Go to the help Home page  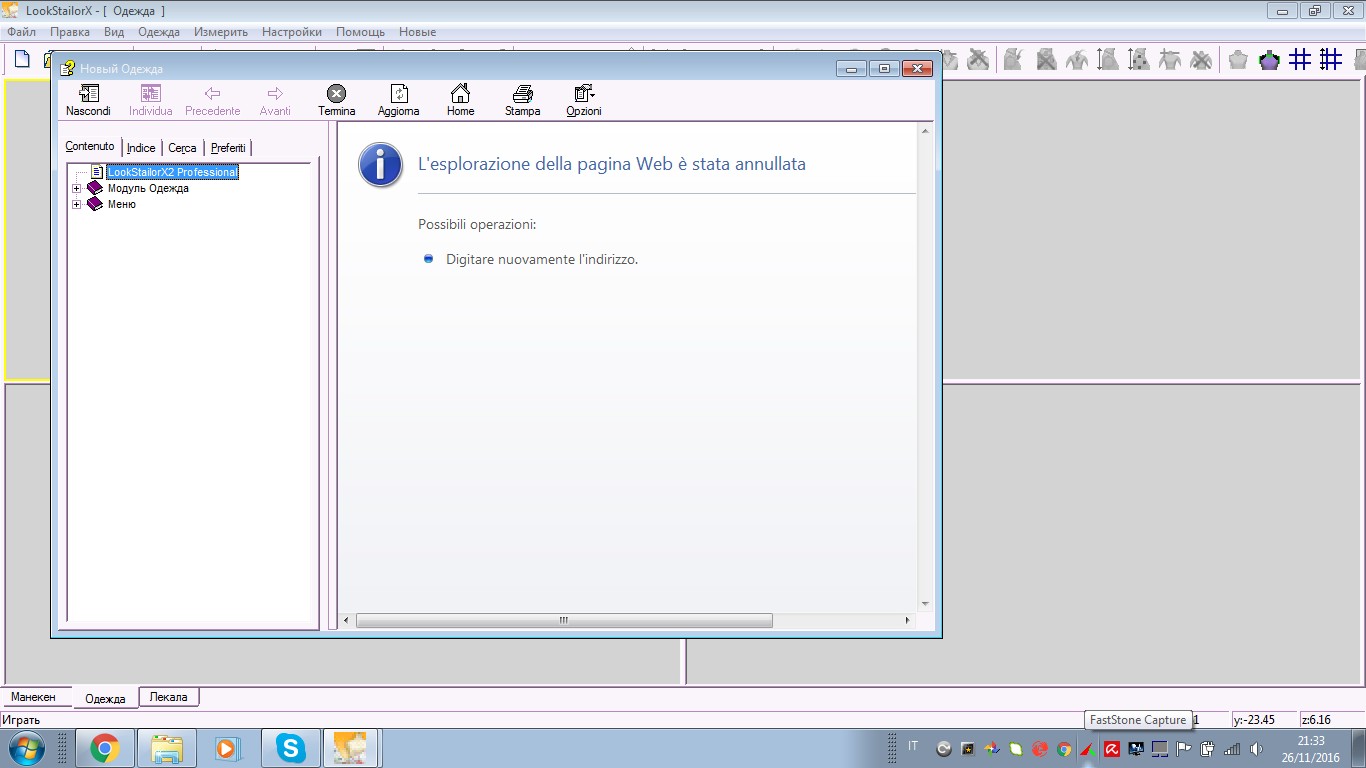(460, 100)
